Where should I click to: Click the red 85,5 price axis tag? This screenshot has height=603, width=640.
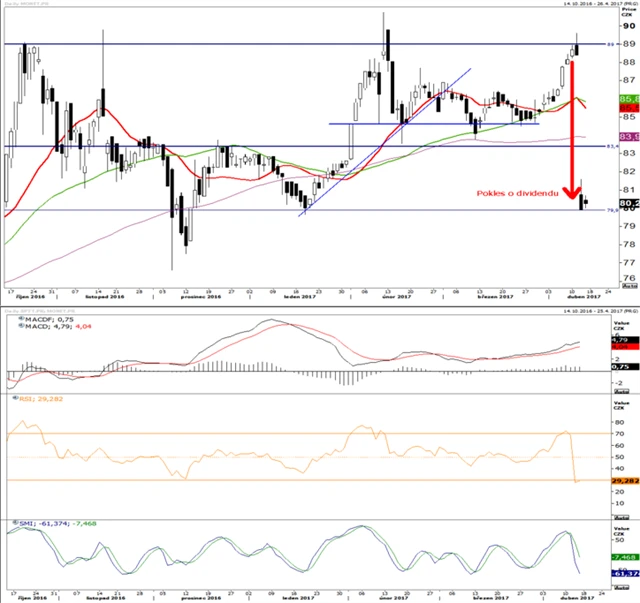pyautogui.click(x=629, y=108)
